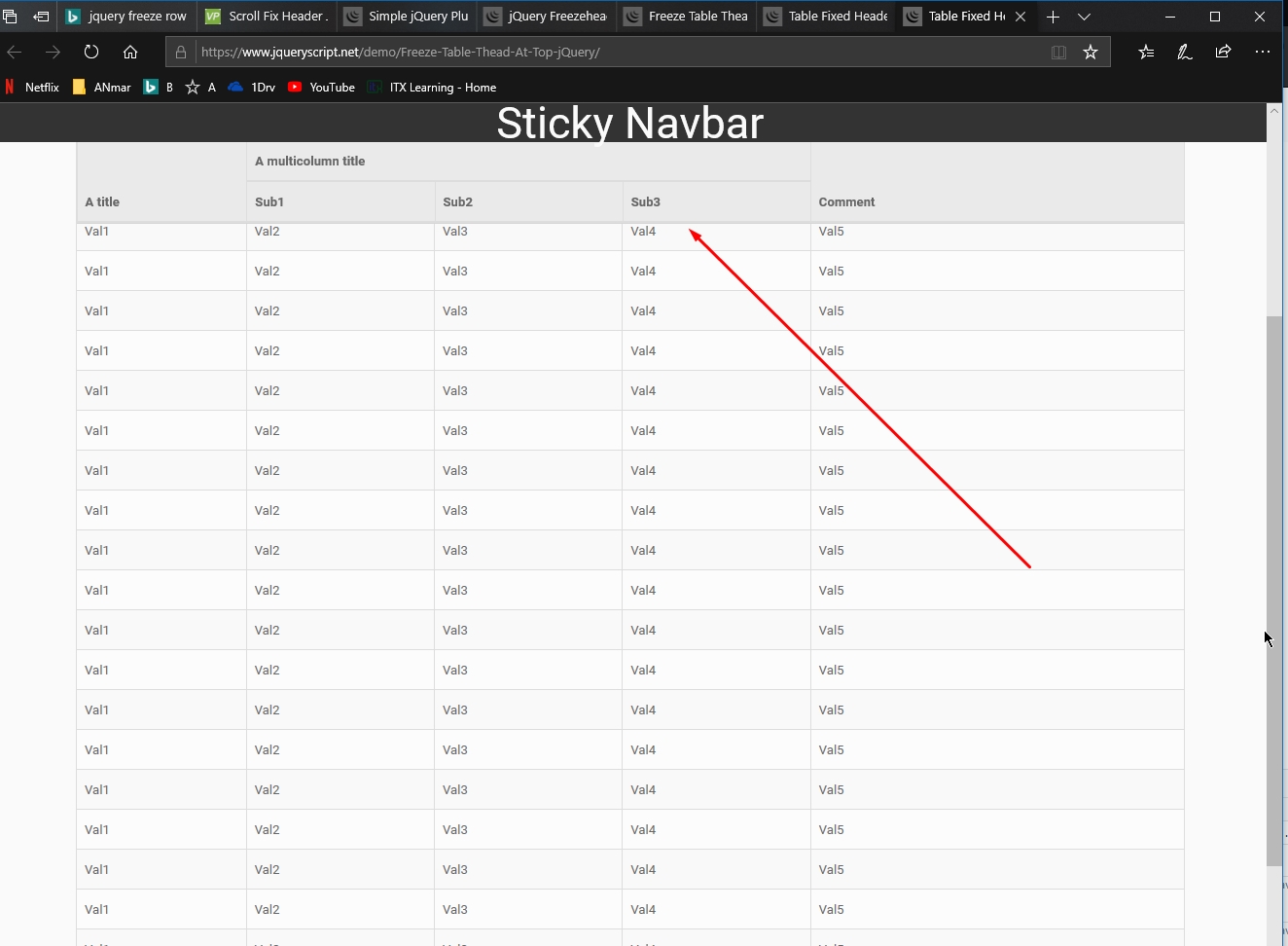
Task: Go to the Home page icon
Action: click(x=130, y=53)
